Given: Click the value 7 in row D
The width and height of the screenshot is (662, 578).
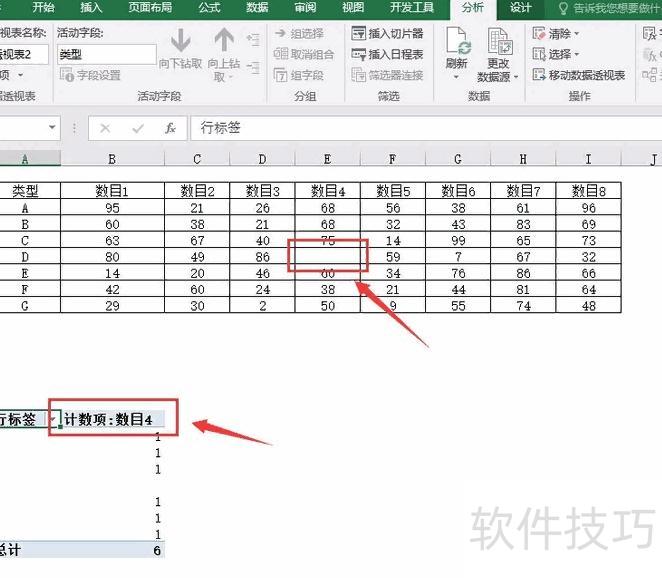Looking at the screenshot, I should (458, 257).
